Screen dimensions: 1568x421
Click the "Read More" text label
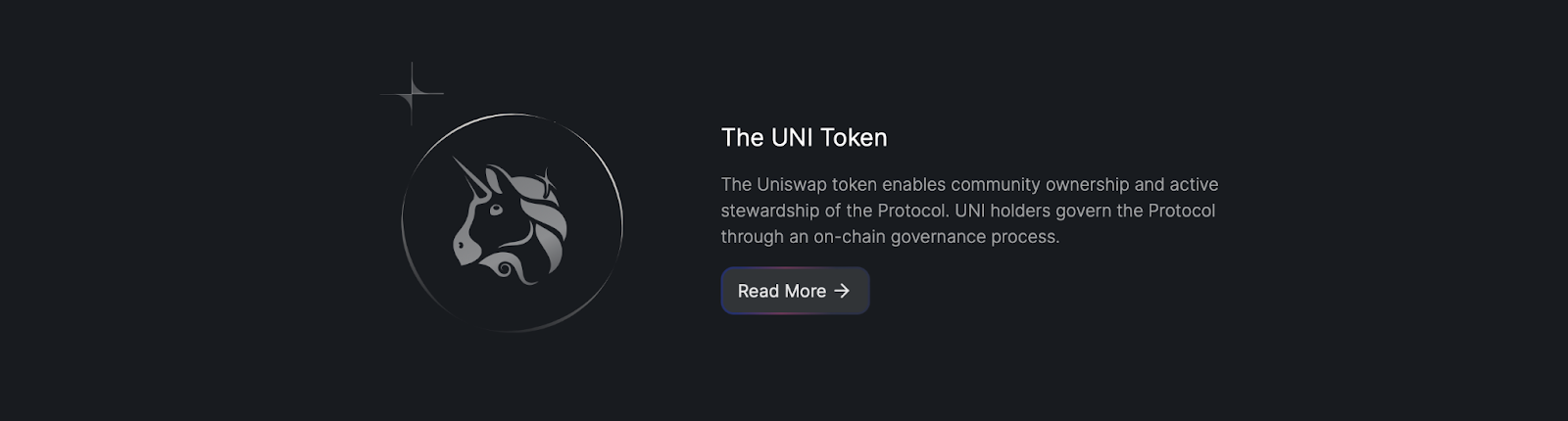pos(781,291)
